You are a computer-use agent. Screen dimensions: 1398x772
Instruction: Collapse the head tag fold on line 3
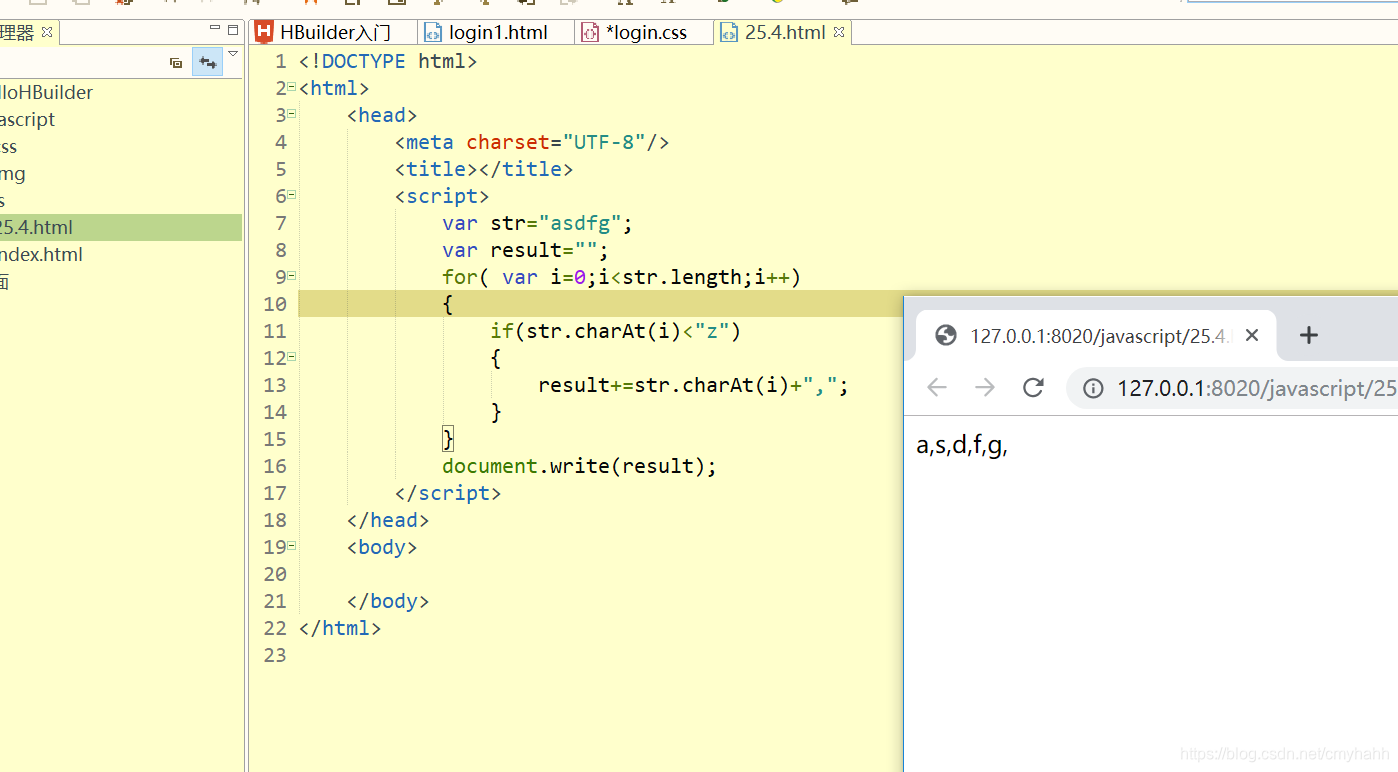click(x=292, y=114)
